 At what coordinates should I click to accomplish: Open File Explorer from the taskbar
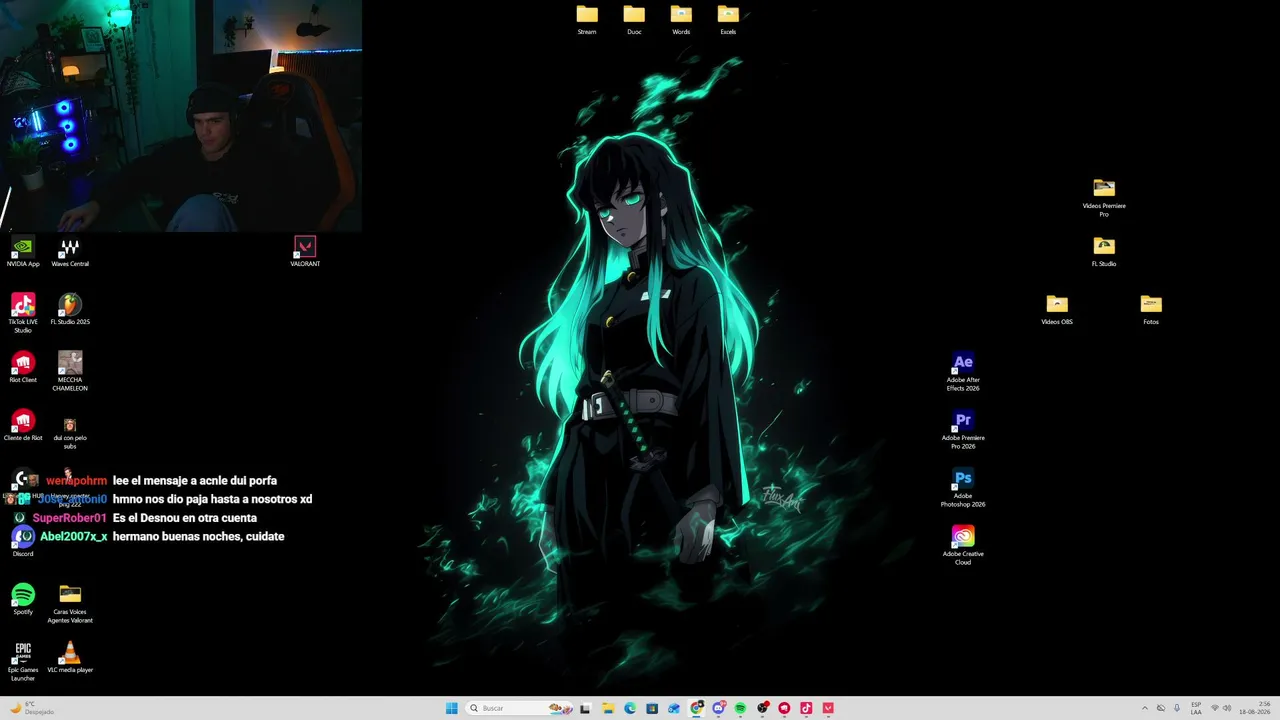click(607, 708)
